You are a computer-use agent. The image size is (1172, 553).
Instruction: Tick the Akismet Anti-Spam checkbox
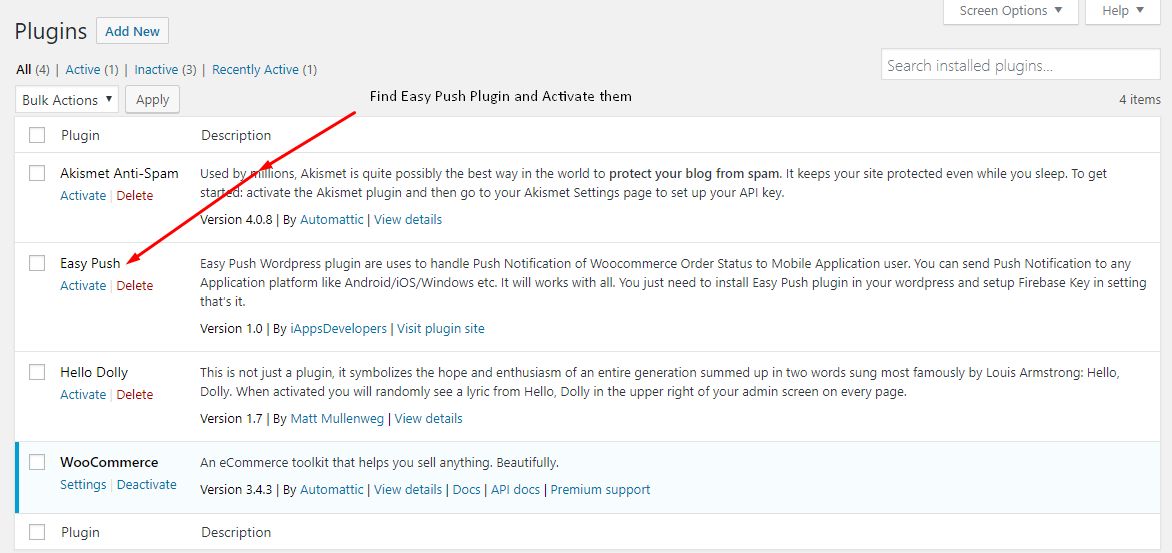click(x=37, y=173)
